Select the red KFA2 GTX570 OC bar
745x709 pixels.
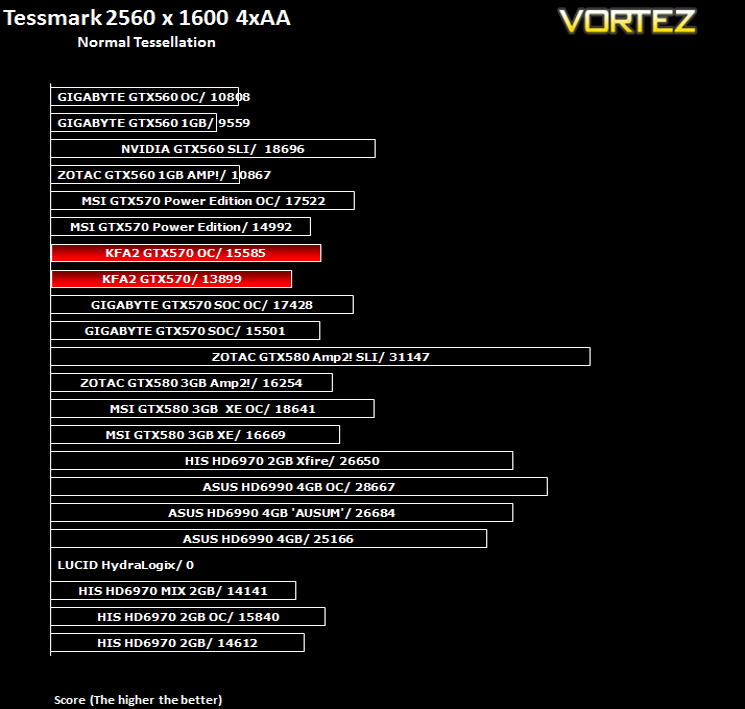[x=186, y=253]
